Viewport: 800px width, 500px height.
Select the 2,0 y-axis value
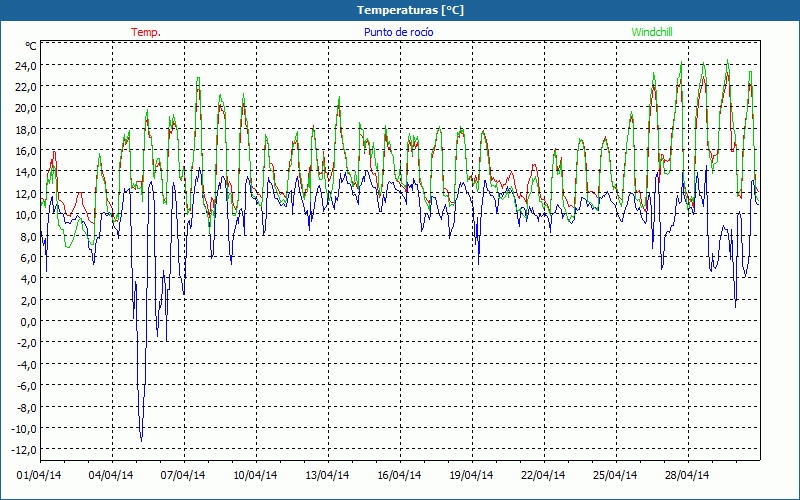coord(29,301)
